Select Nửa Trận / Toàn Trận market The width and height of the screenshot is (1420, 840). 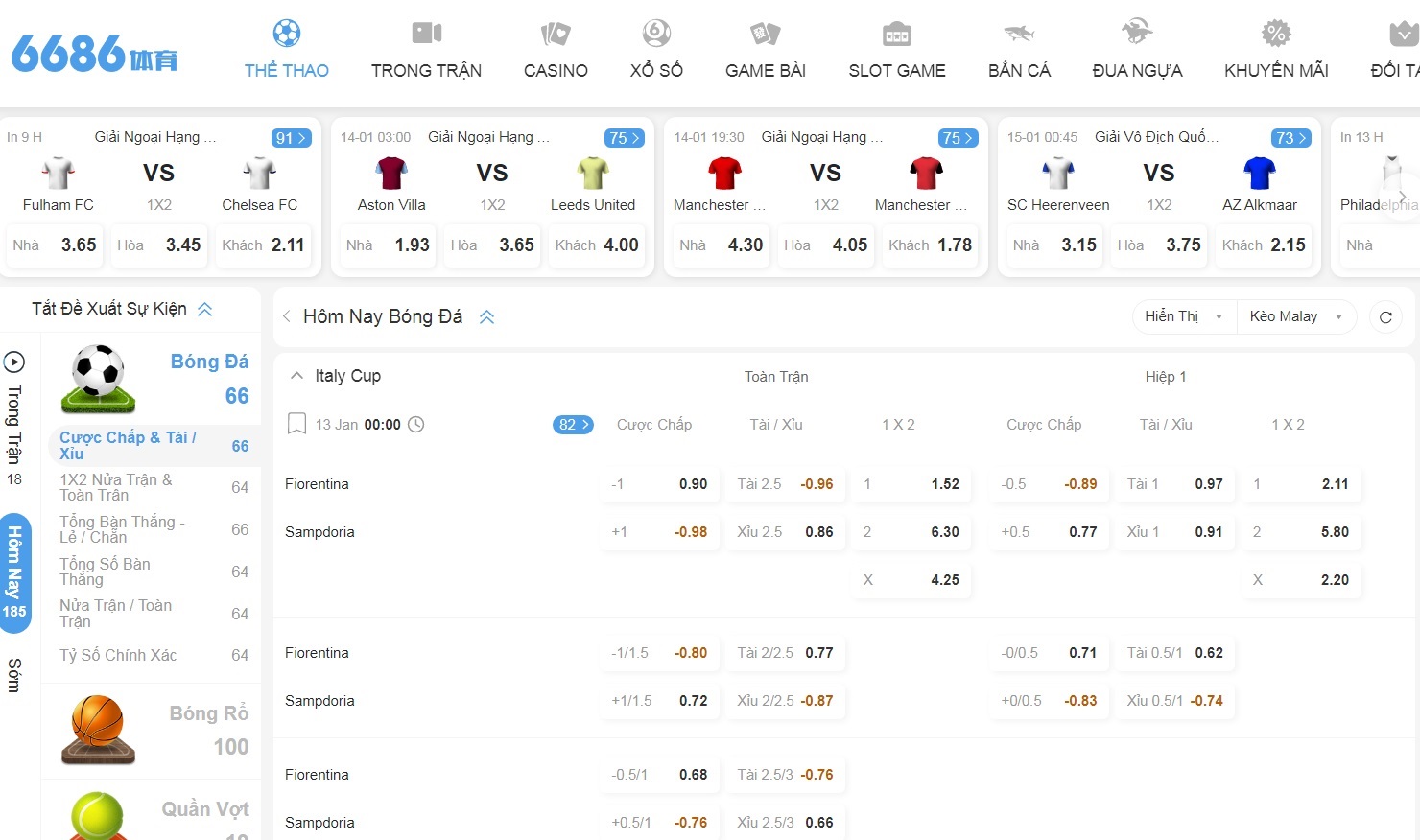click(x=154, y=614)
